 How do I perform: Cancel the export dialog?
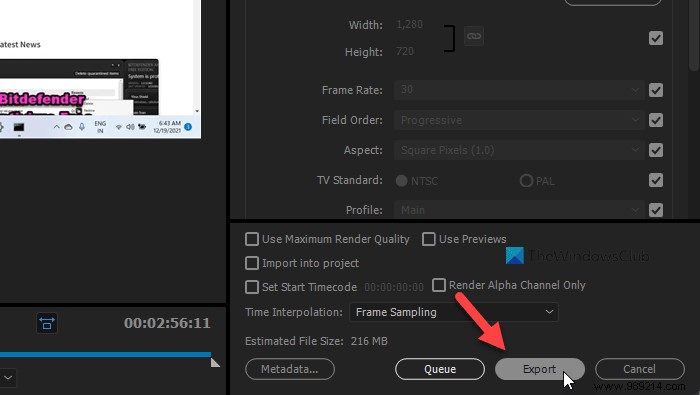point(639,369)
